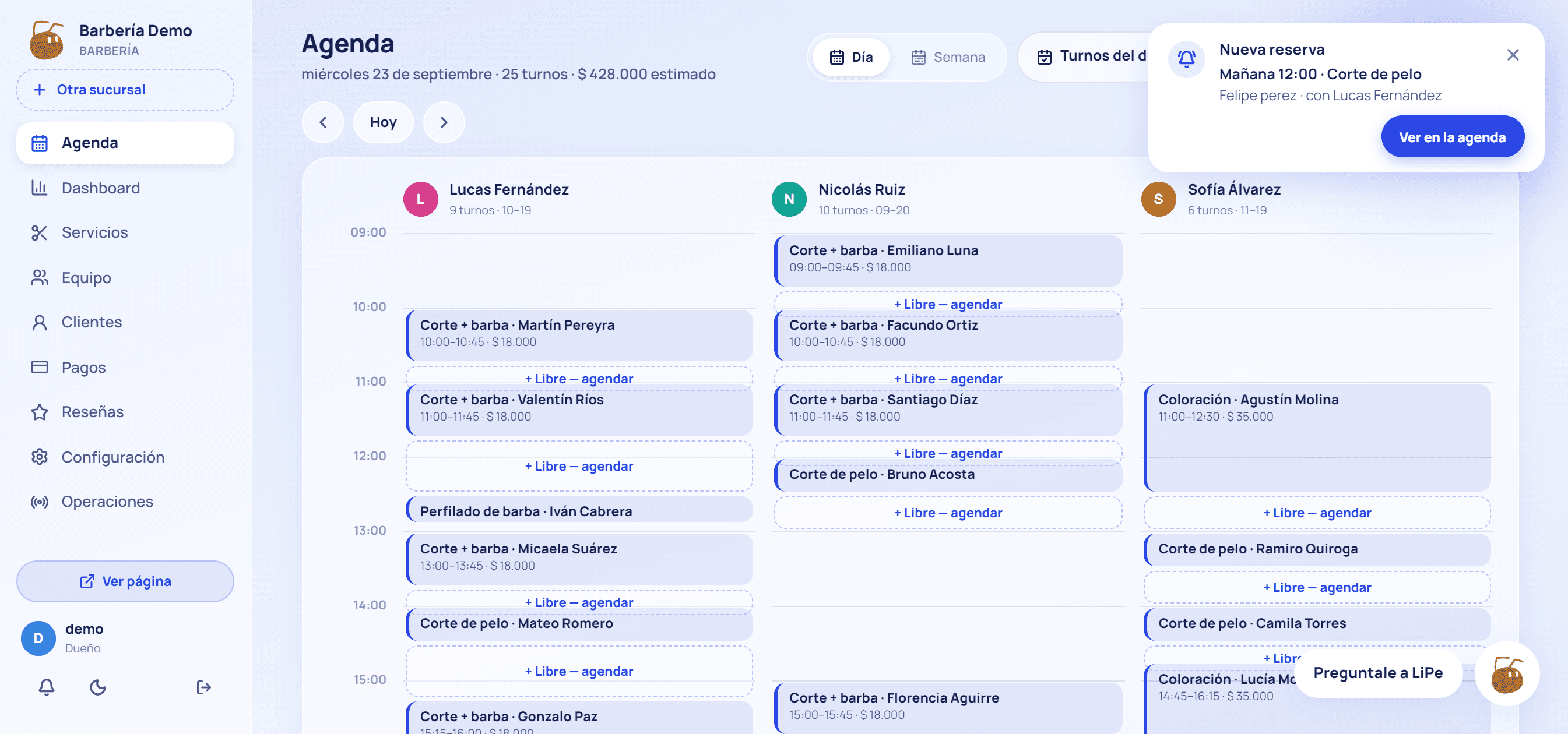Screen dimensions: 1568x734
Task: Go to previous day with left chevron
Action: click(x=323, y=122)
